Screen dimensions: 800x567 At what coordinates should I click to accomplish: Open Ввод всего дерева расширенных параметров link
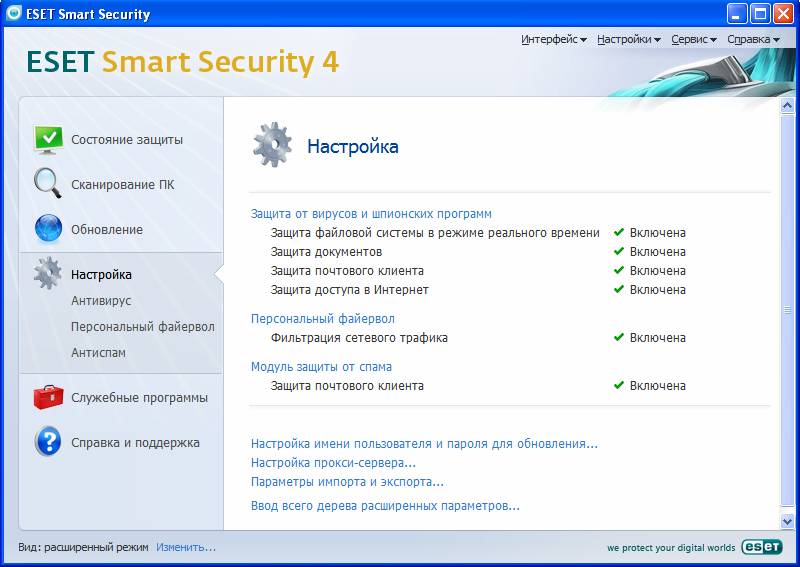pos(385,506)
